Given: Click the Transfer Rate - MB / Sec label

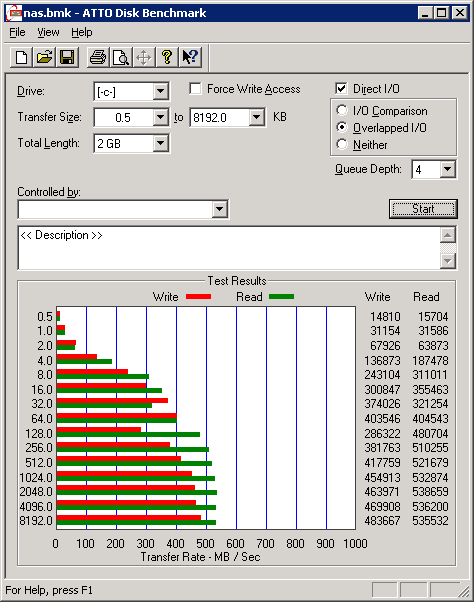Looking at the screenshot, I should pyautogui.click(x=200, y=557).
